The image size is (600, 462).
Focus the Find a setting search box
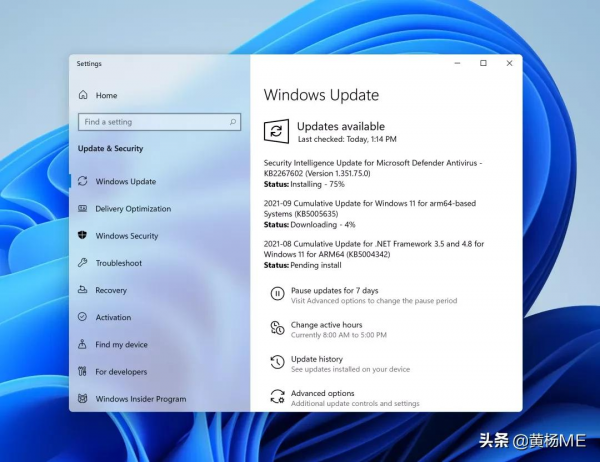(x=159, y=122)
